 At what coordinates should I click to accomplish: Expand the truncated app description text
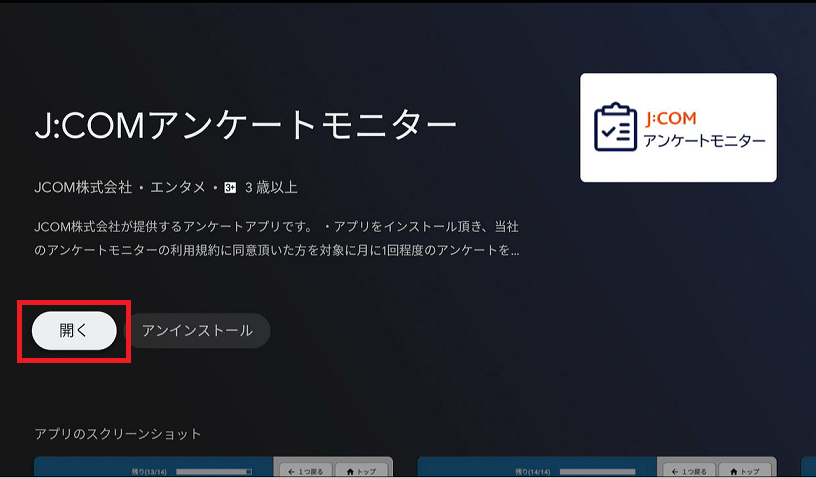coord(276,239)
